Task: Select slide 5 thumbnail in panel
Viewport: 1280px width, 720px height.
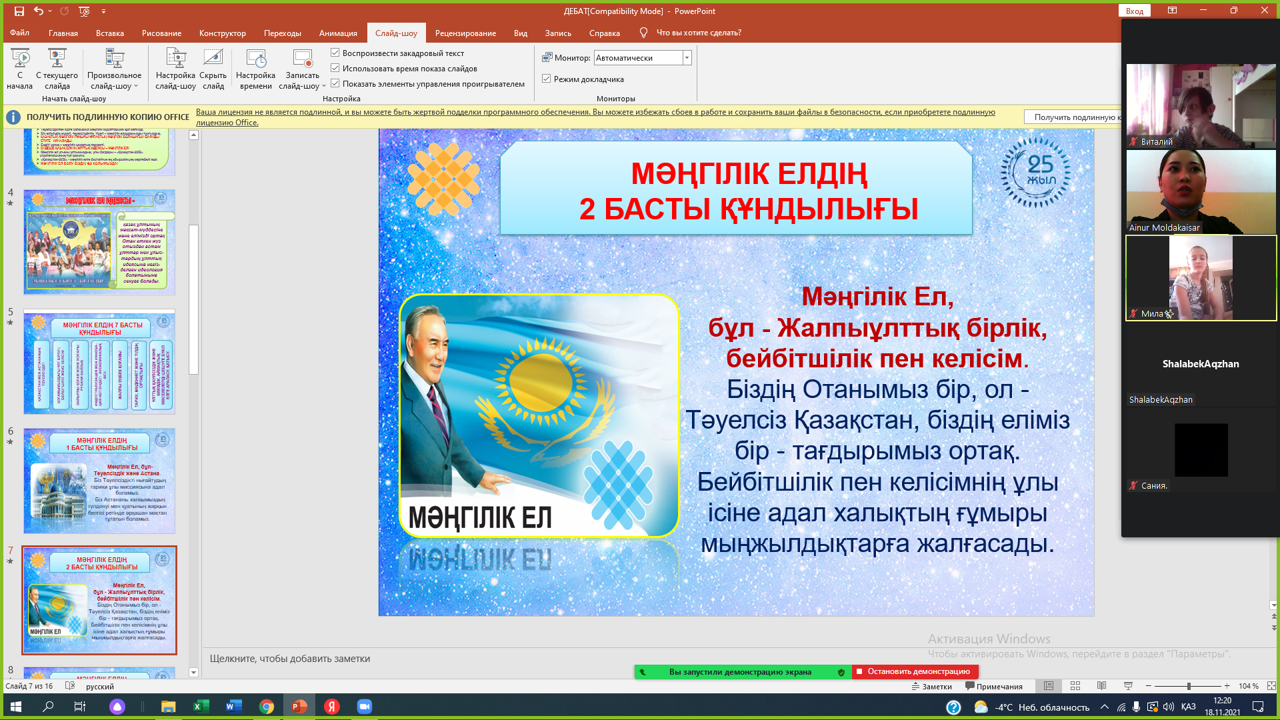Action: (99, 361)
